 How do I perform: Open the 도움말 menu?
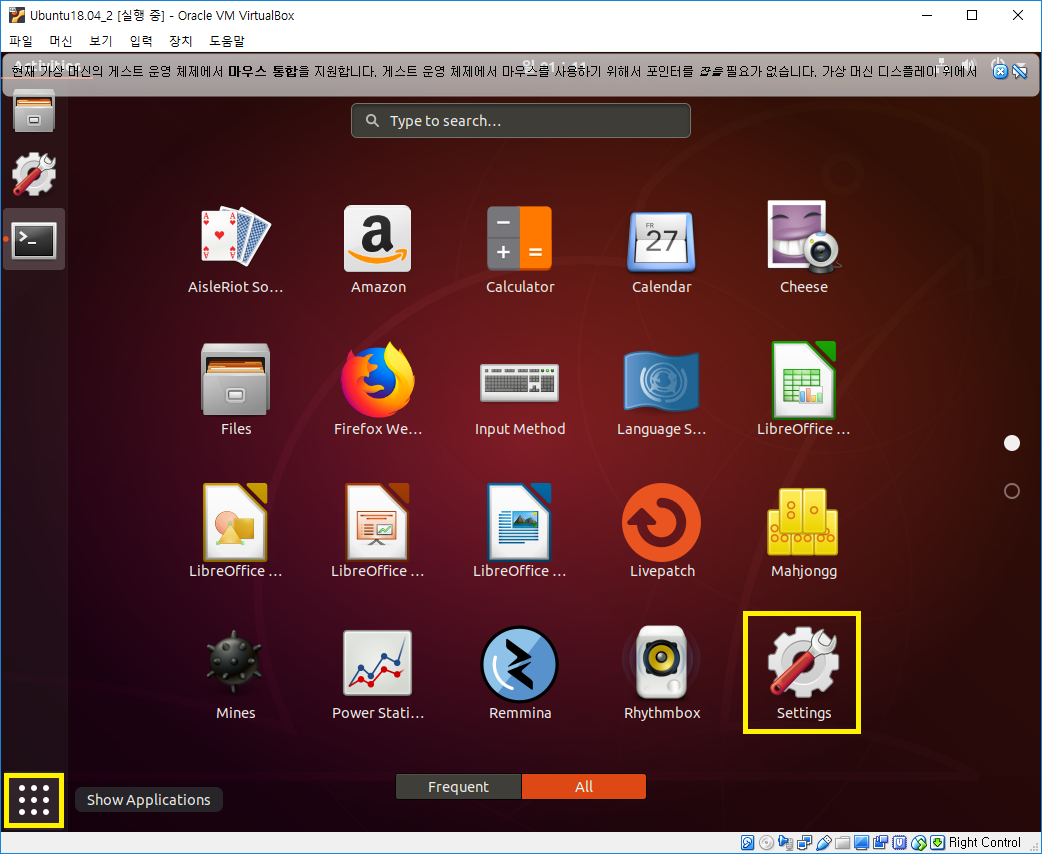tap(227, 41)
